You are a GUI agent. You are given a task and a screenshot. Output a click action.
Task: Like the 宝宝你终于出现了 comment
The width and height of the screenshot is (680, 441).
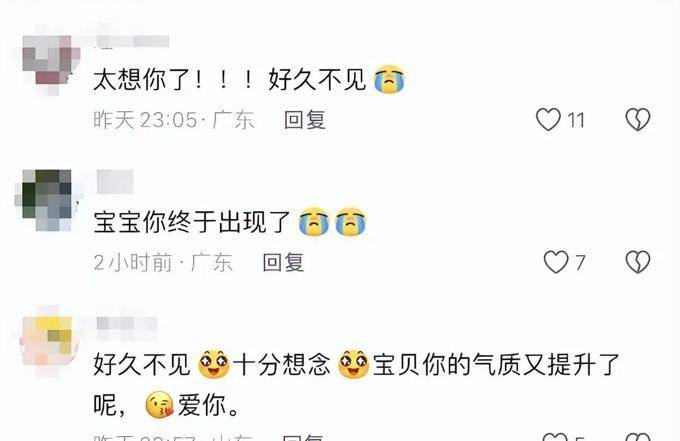[x=556, y=262]
